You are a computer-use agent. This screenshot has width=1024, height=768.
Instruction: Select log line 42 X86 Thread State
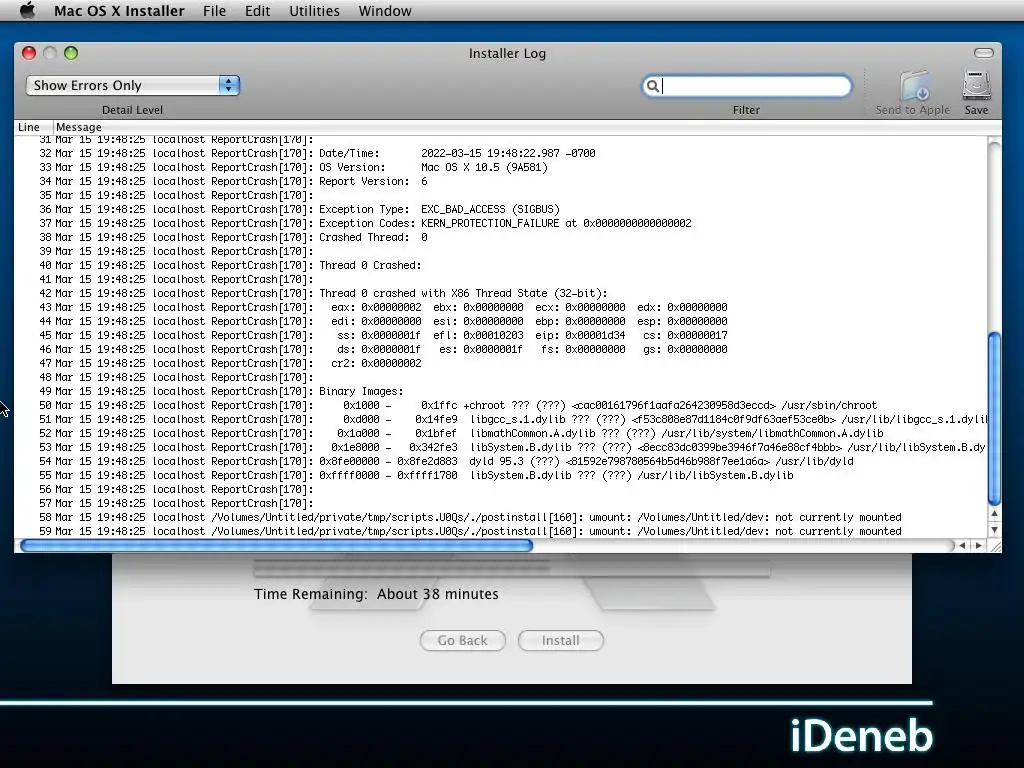(500, 293)
